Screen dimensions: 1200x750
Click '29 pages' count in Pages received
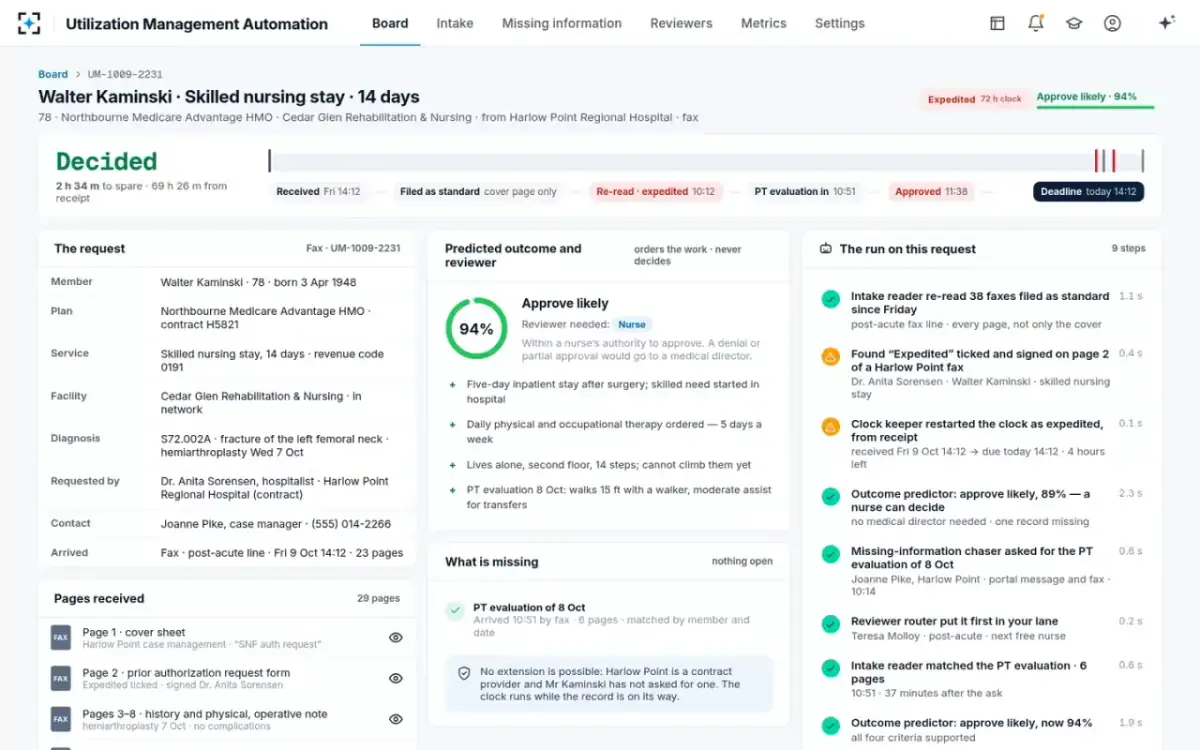click(378, 598)
